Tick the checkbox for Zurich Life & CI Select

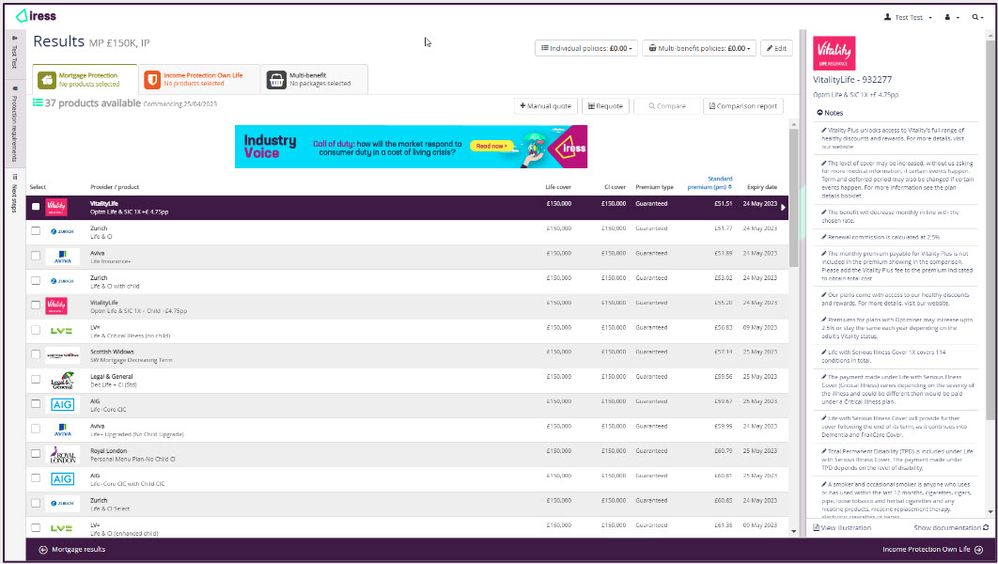[36, 503]
